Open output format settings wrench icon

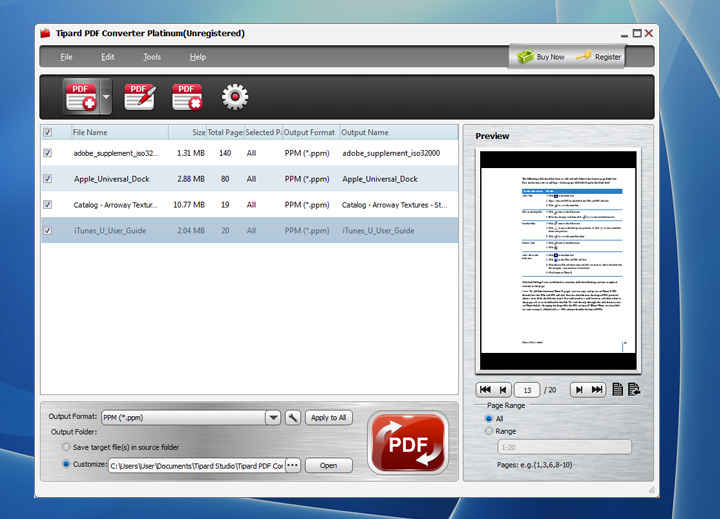click(x=293, y=418)
